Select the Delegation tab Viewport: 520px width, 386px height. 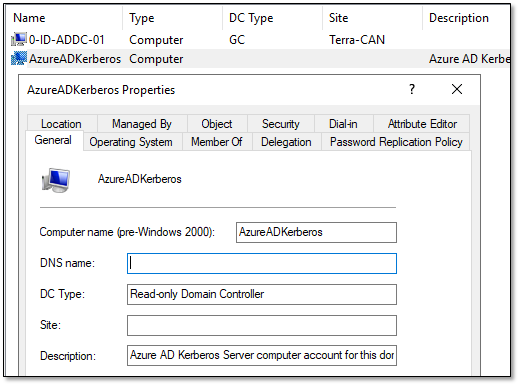pos(286,142)
